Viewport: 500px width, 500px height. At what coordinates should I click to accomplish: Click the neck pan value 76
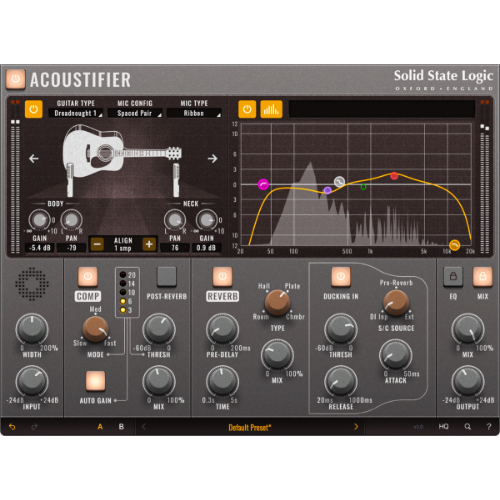click(x=175, y=248)
